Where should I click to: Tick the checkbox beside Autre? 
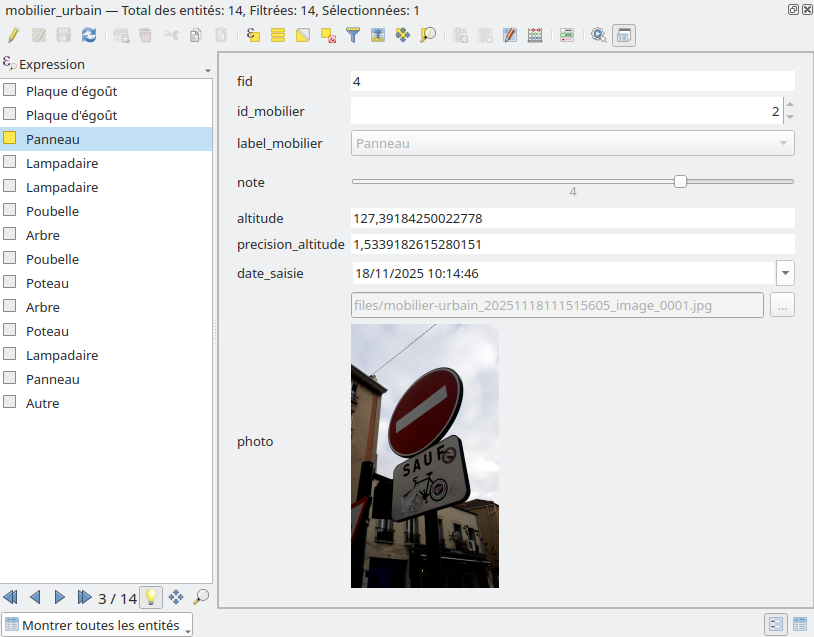click(10, 403)
